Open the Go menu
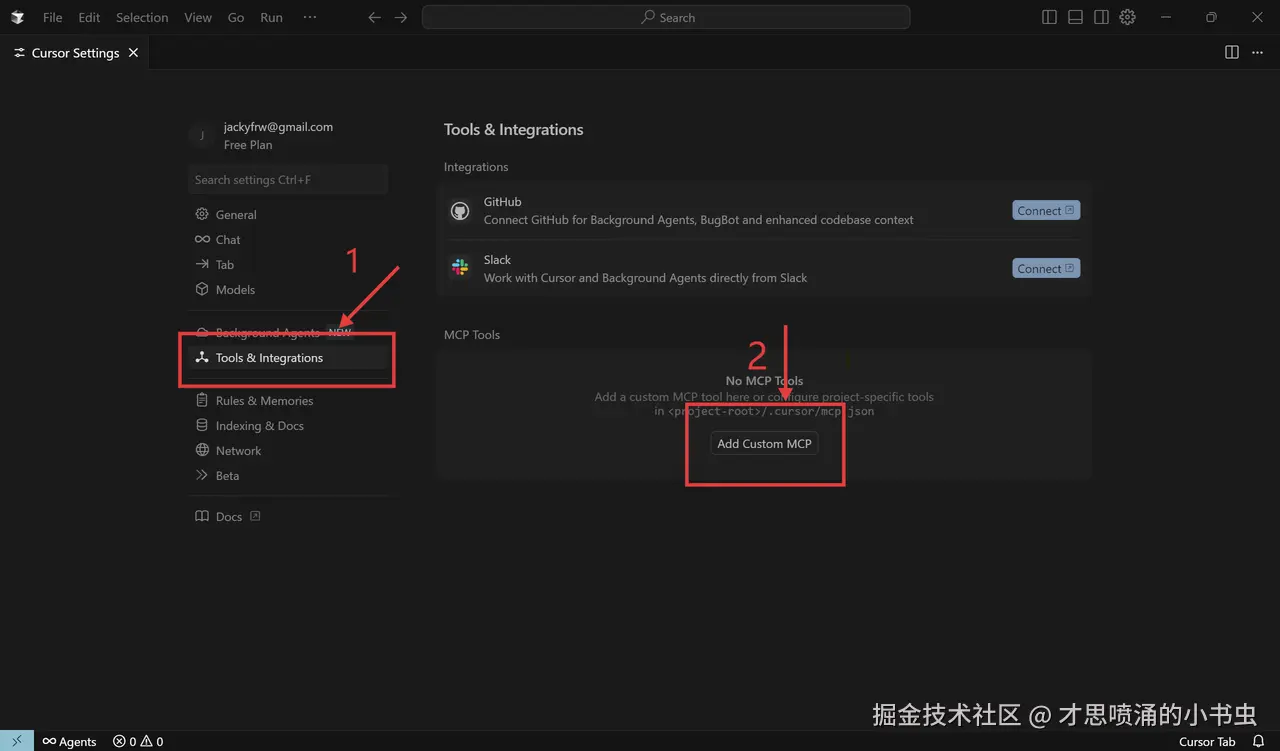Screen dimensions: 1280x751 click(x=236, y=17)
